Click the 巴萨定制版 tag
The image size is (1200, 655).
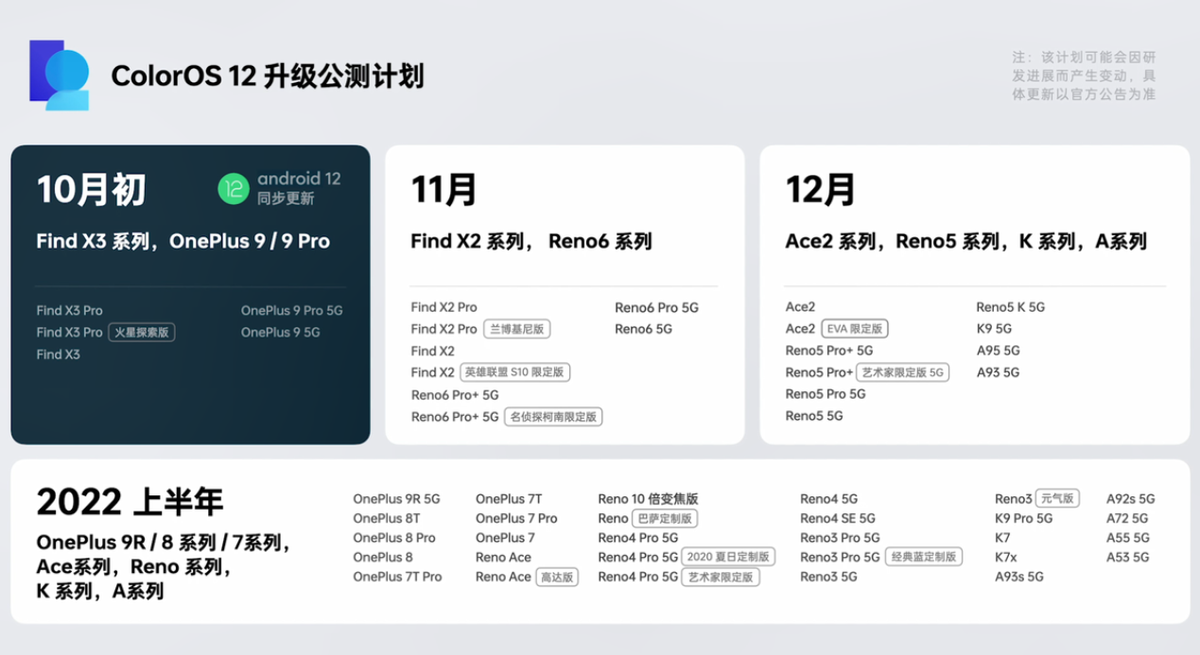[x=665, y=518]
